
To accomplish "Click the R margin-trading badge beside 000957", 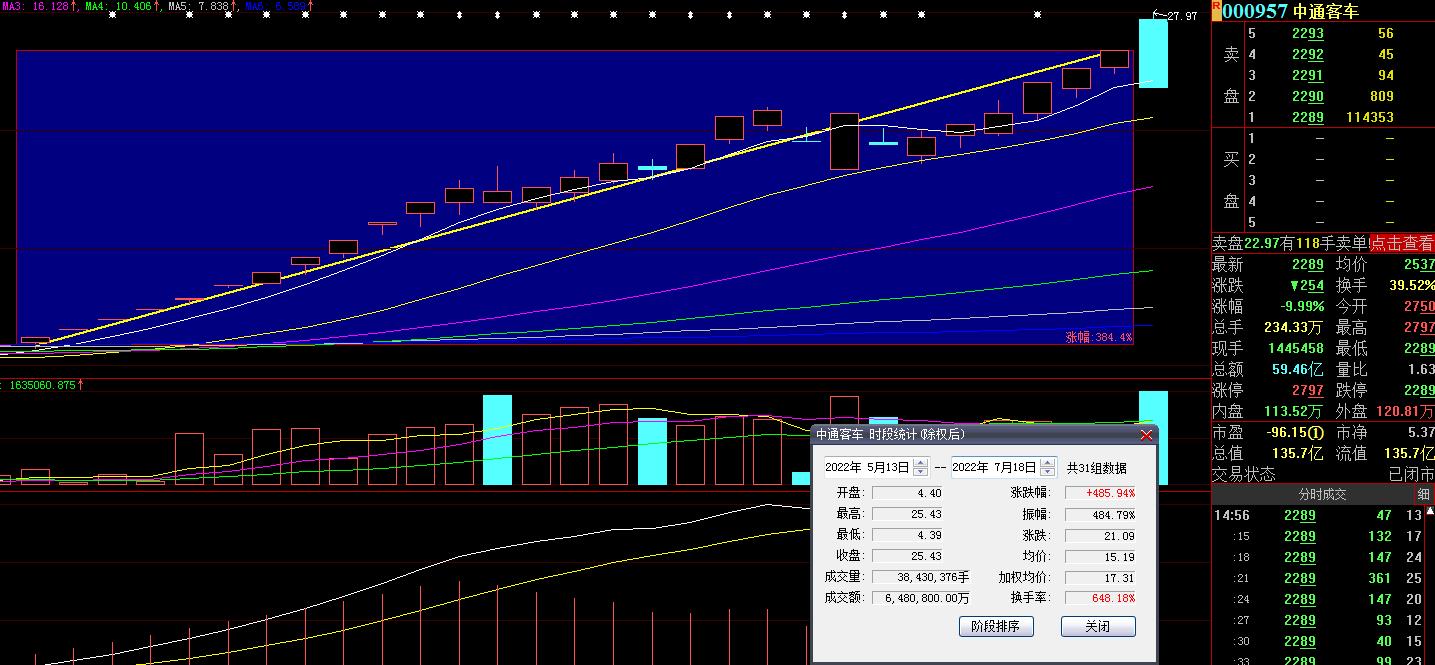I will [x=1216, y=9].
